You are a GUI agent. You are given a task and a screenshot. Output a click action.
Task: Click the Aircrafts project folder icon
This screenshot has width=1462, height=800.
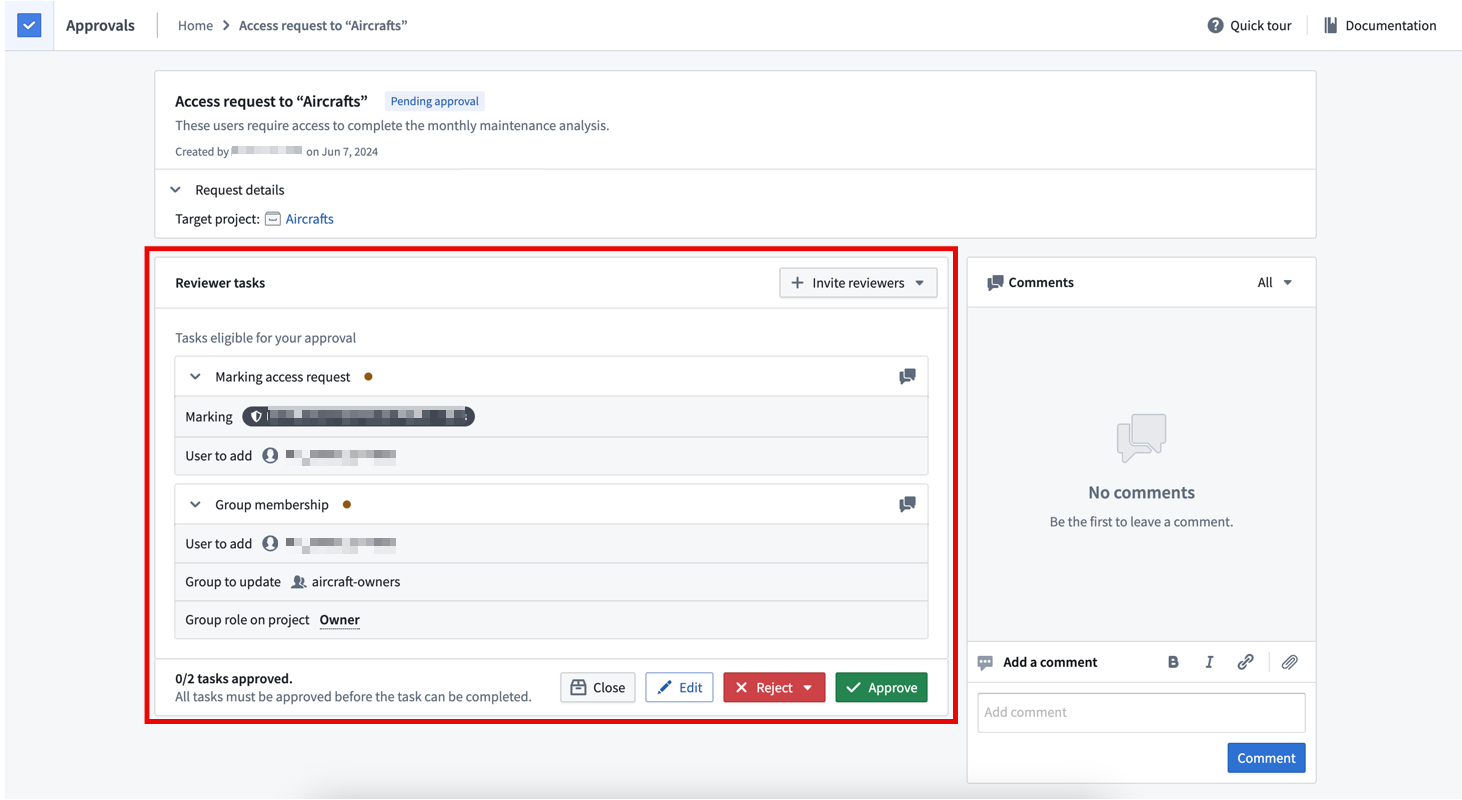(272, 219)
